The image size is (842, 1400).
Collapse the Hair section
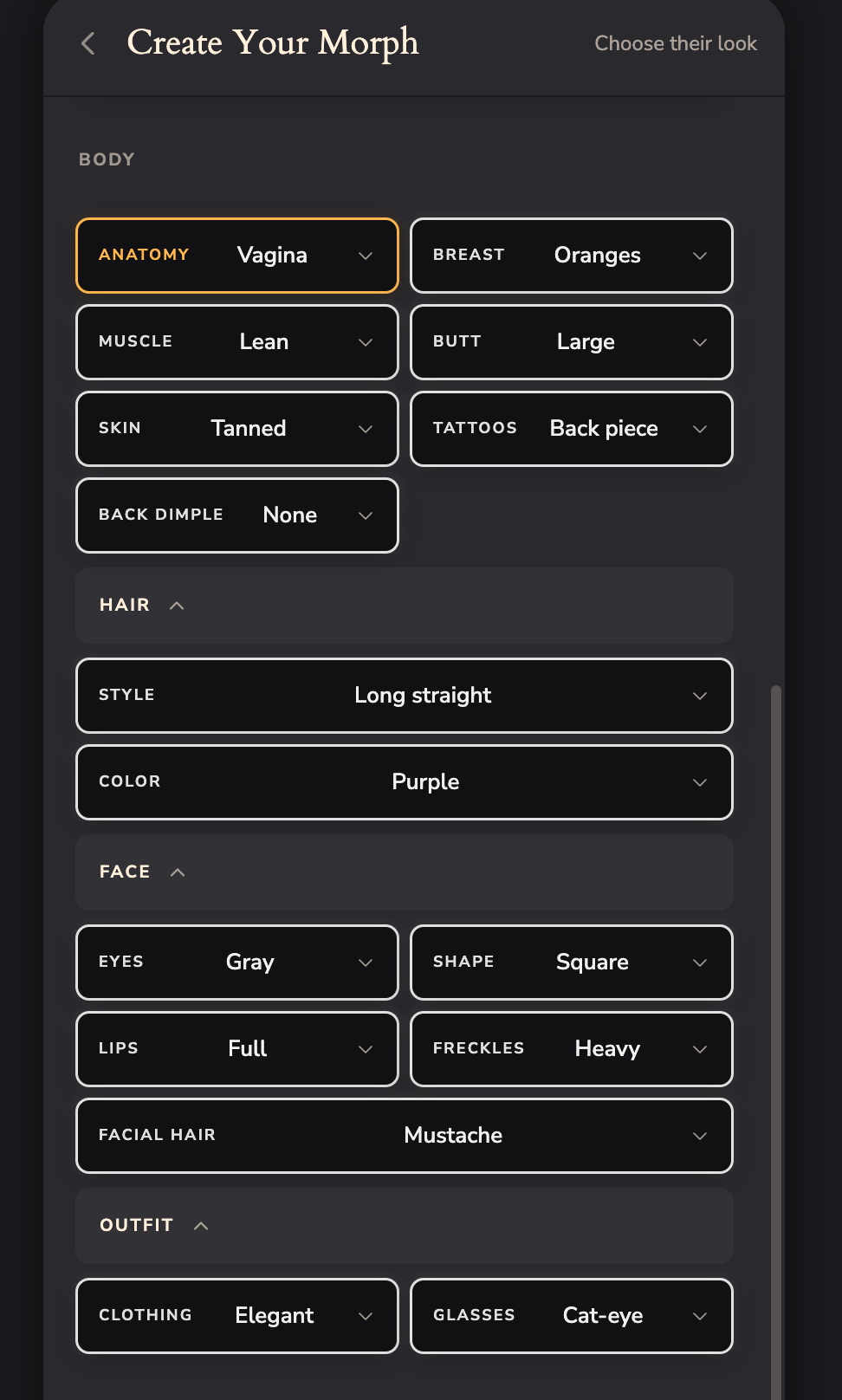tap(405, 605)
